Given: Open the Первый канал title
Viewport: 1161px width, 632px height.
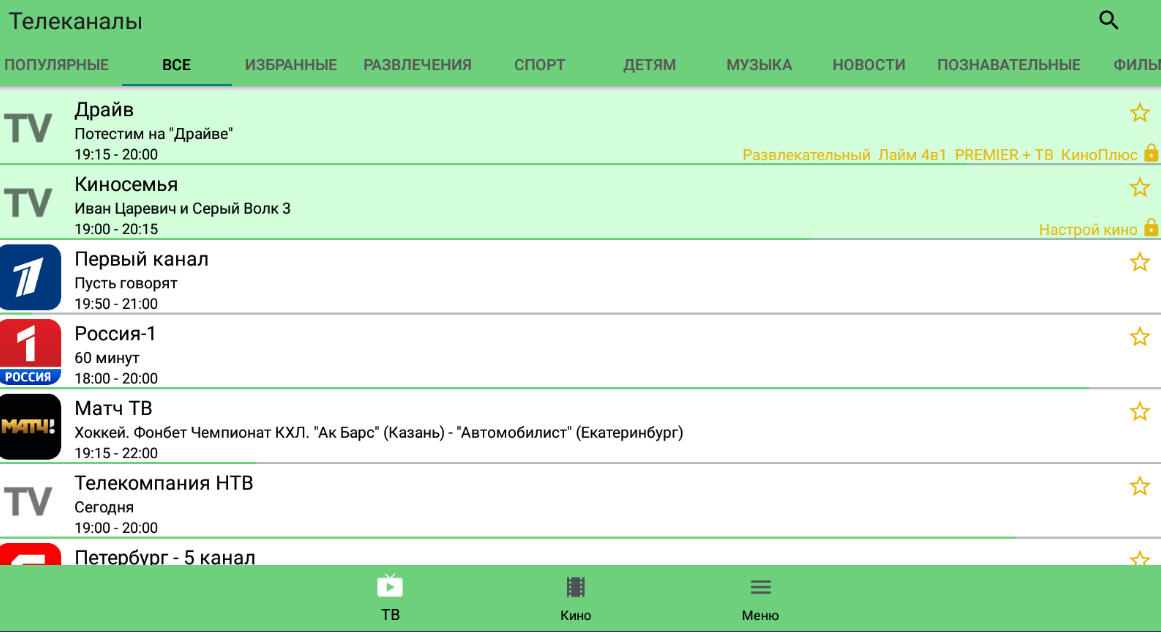Looking at the screenshot, I should click(x=141, y=259).
